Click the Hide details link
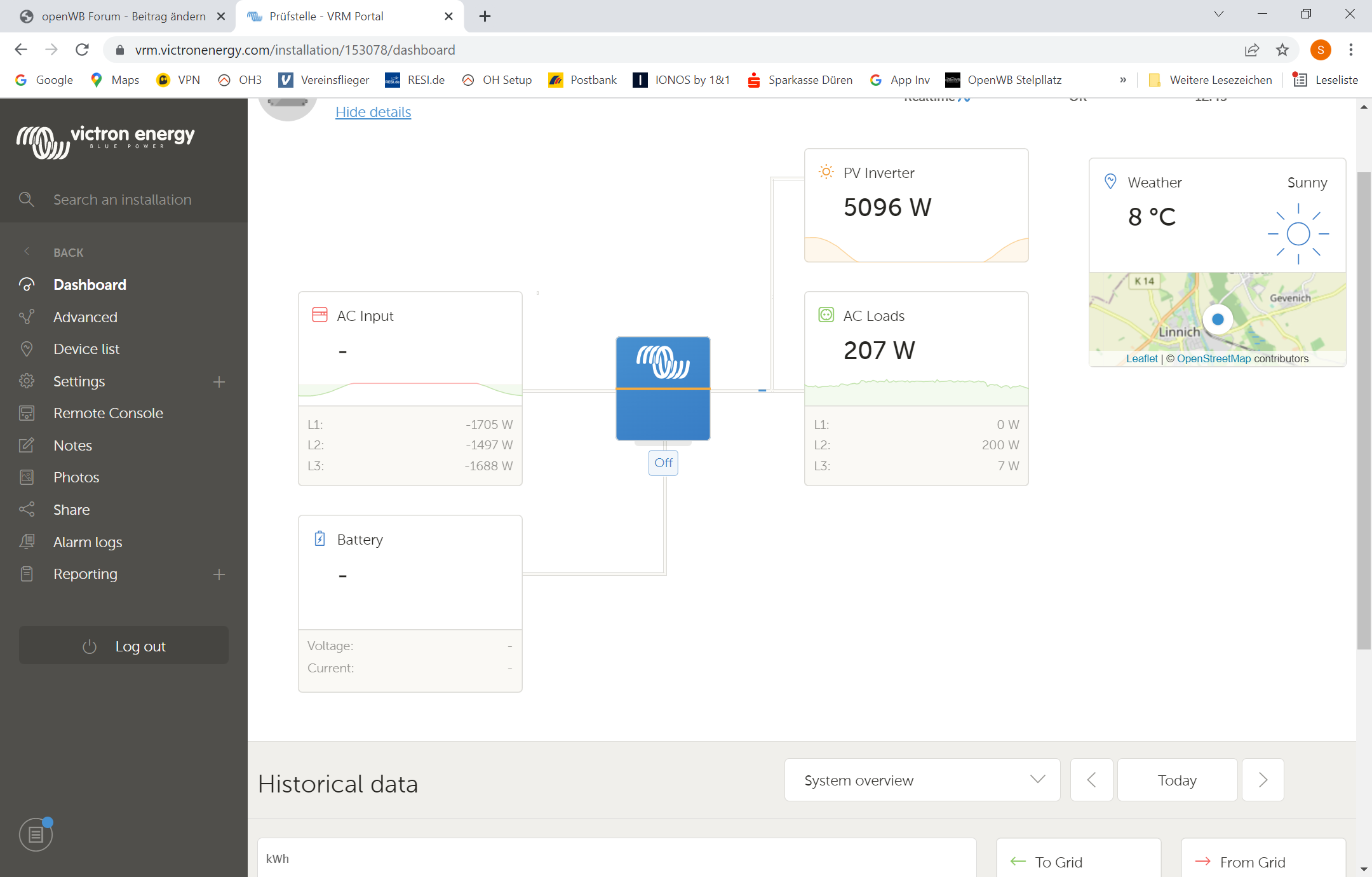This screenshot has height=877, width=1372. (x=373, y=112)
